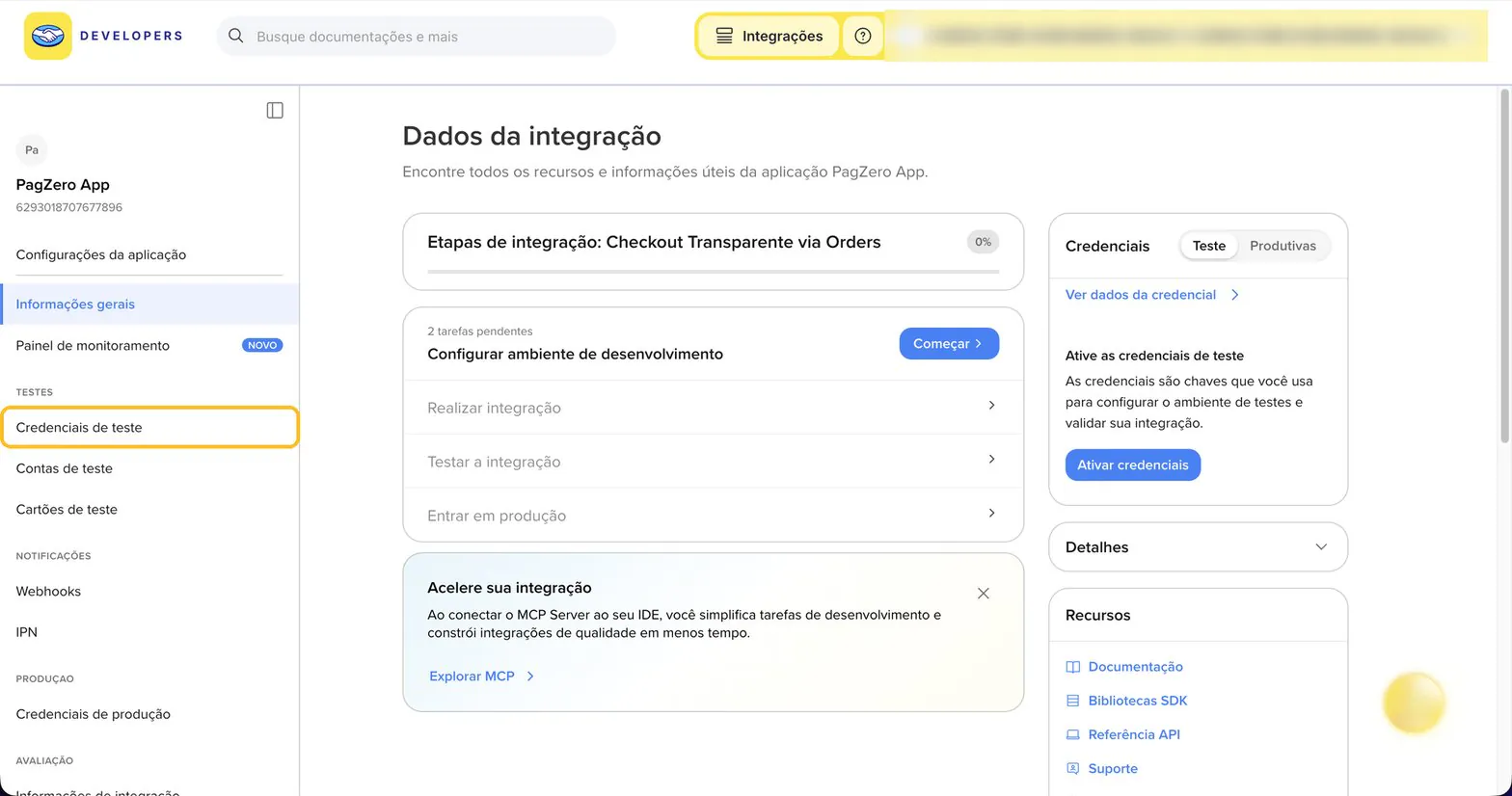
Task: Click the DEVELOPERS text in the header
Action: click(131, 36)
